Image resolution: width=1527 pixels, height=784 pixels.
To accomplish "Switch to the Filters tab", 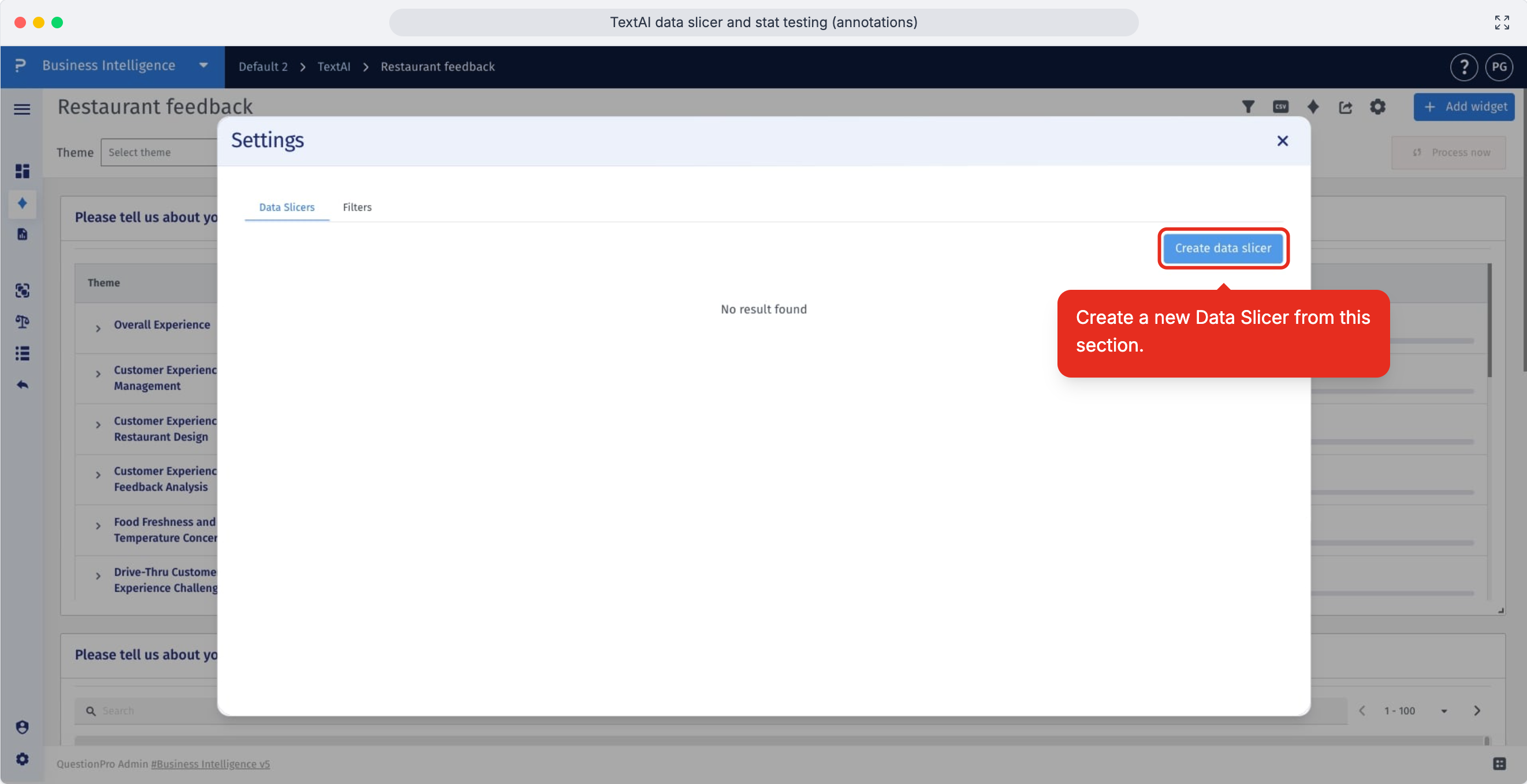I will pyautogui.click(x=357, y=207).
